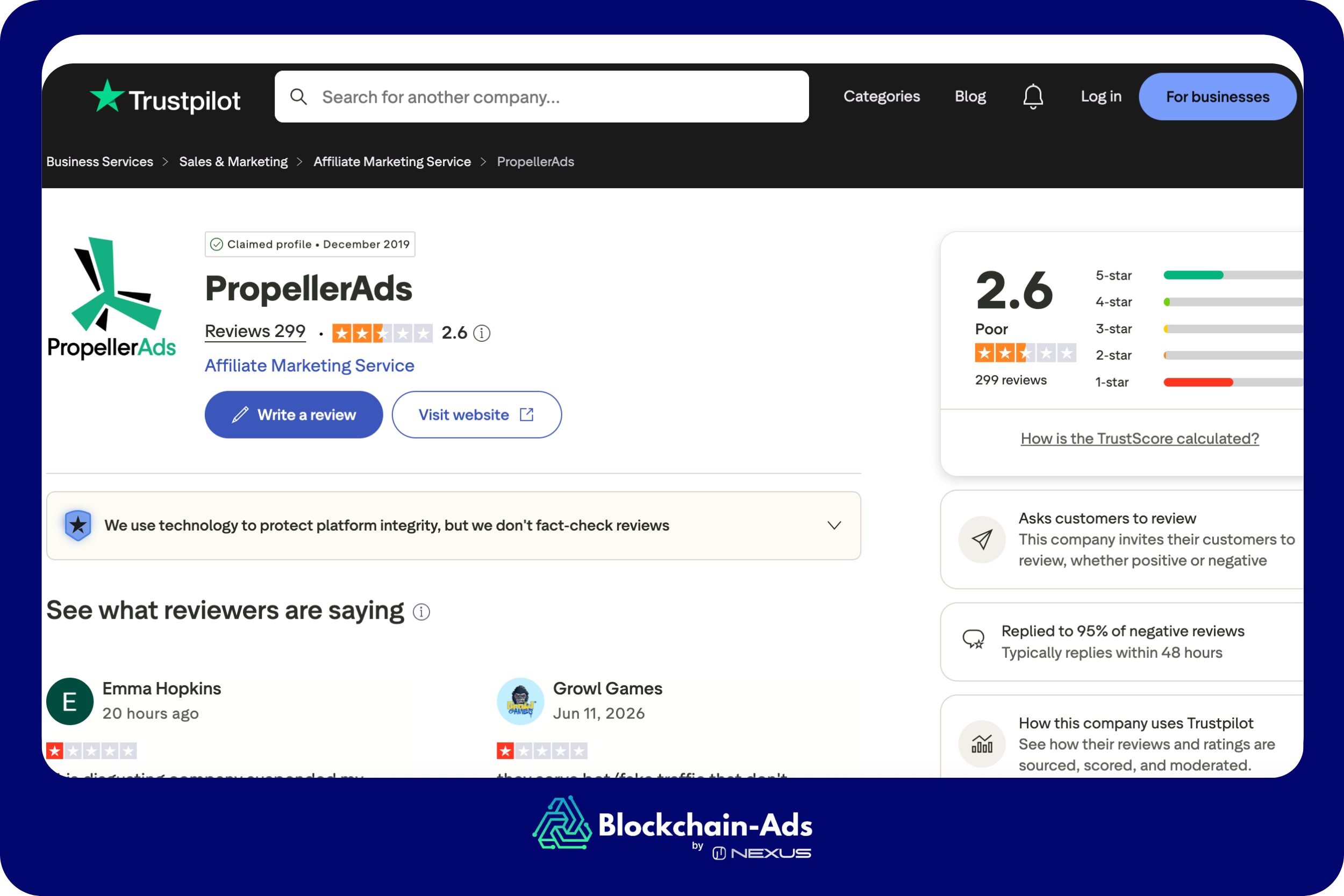The width and height of the screenshot is (1344, 896).
Task: Click the For businesses button
Action: pyautogui.click(x=1217, y=97)
